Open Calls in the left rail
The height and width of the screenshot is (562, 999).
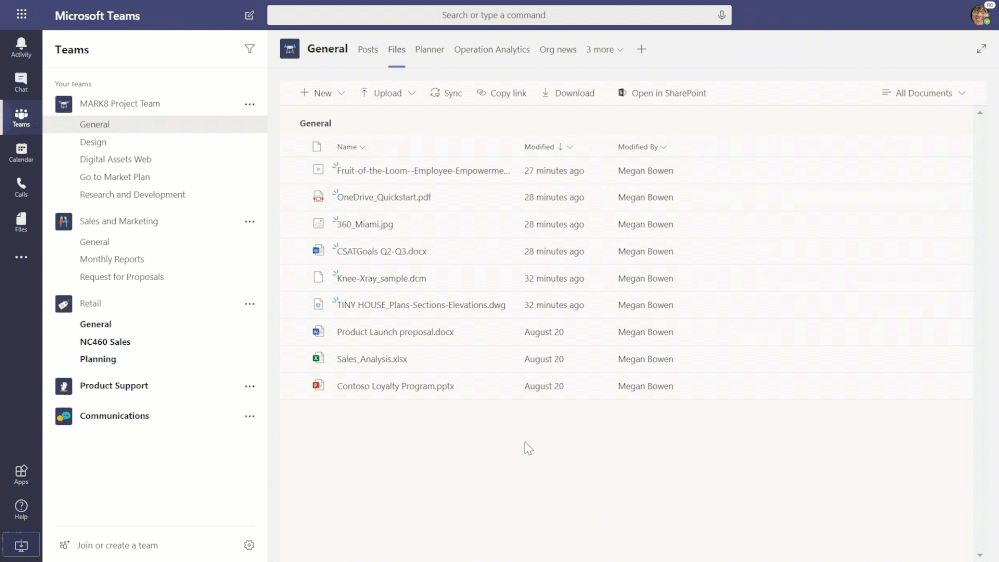[x=21, y=187]
